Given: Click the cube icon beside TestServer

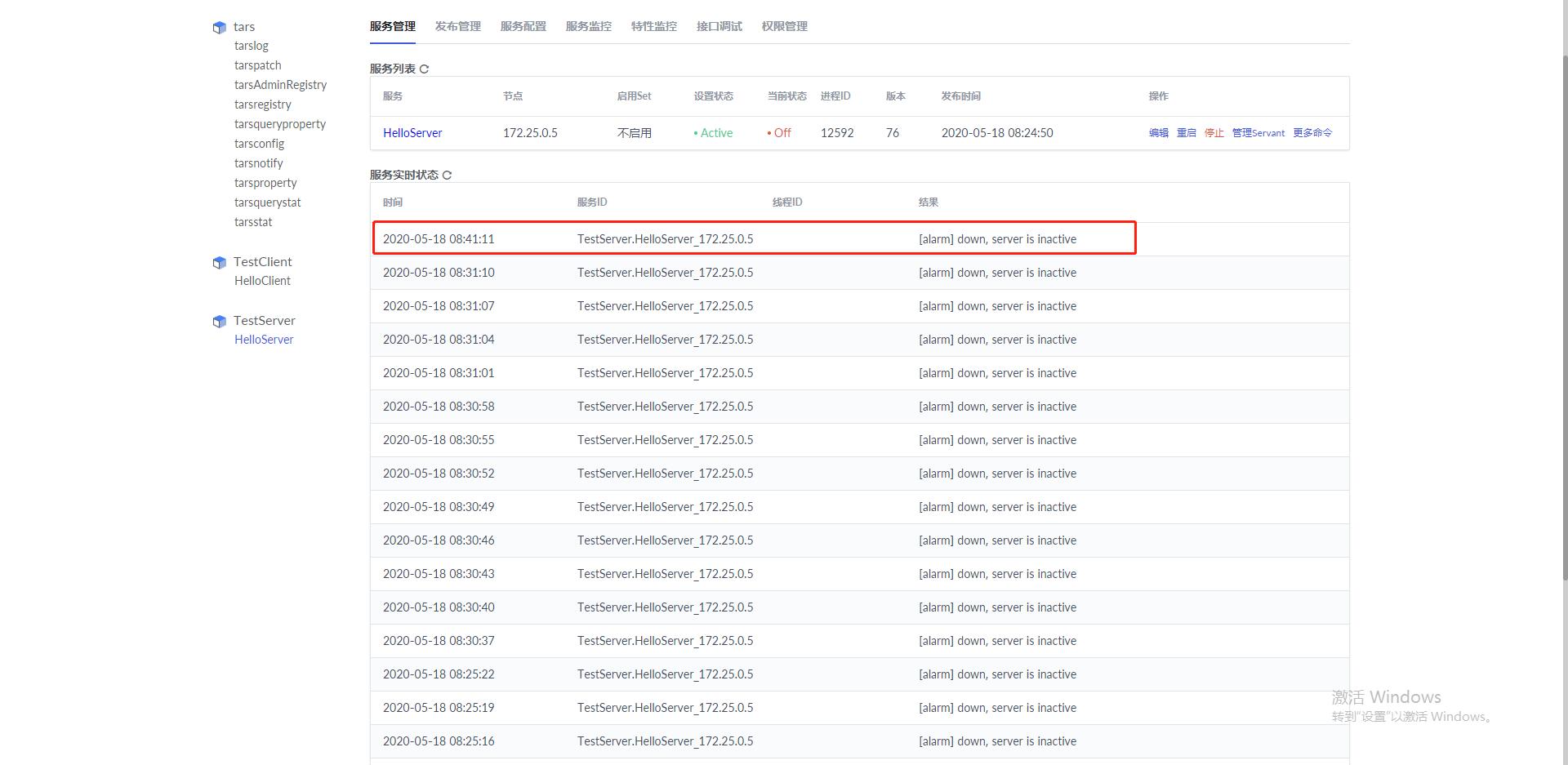Looking at the screenshot, I should point(219,321).
